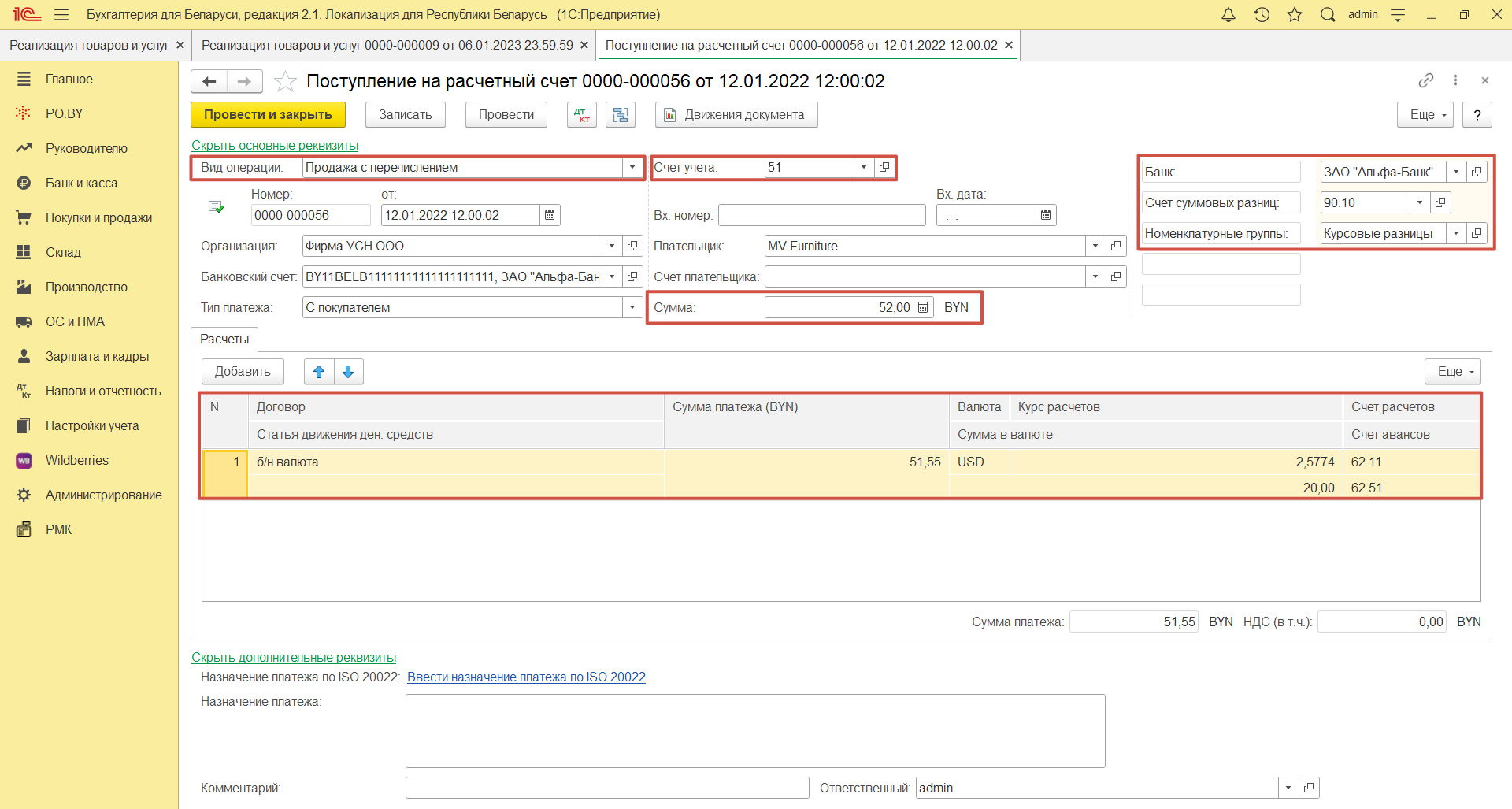Add document to favorites star
Viewport: 1512px width, 809px height.
pyautogui.click(x=285, y=81)
